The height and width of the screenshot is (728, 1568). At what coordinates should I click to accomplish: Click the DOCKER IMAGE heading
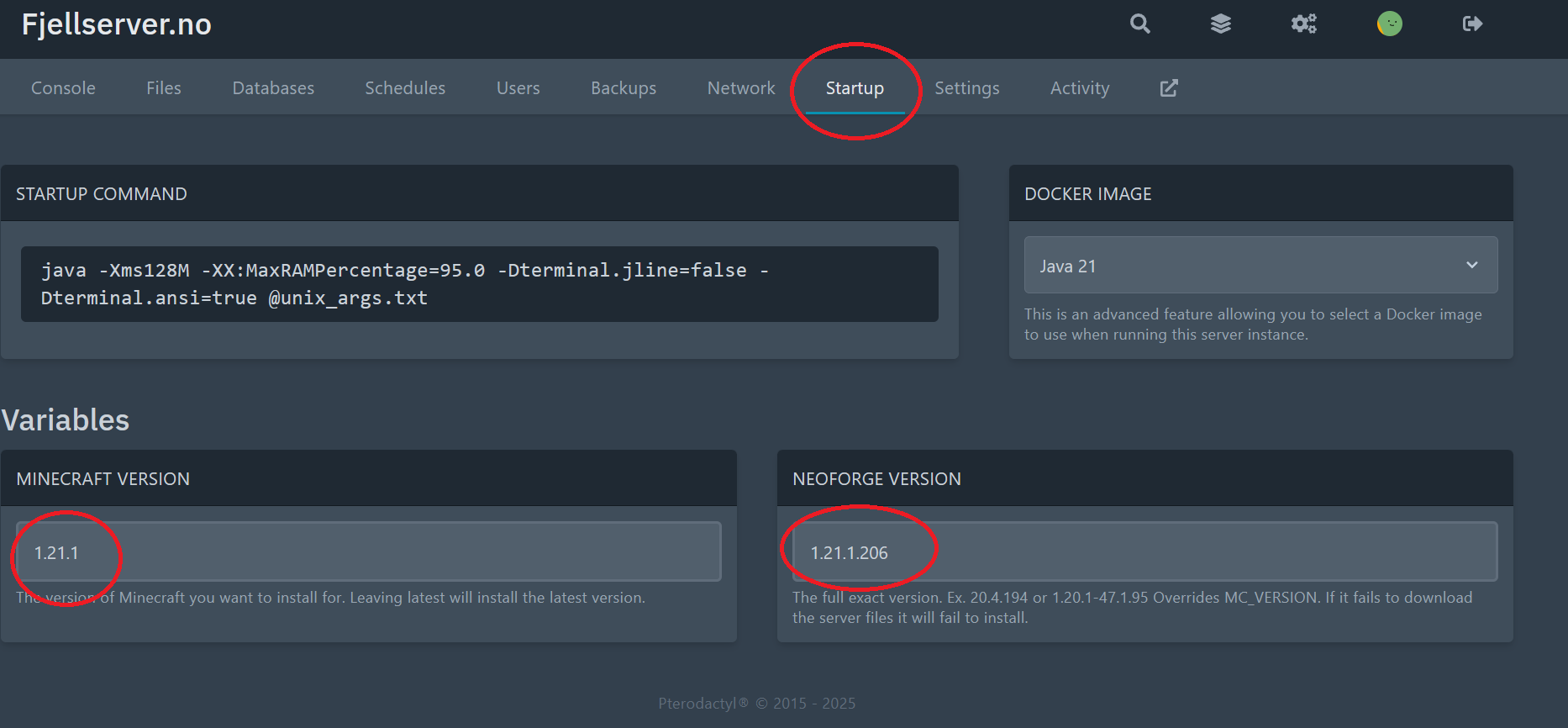1088,194
